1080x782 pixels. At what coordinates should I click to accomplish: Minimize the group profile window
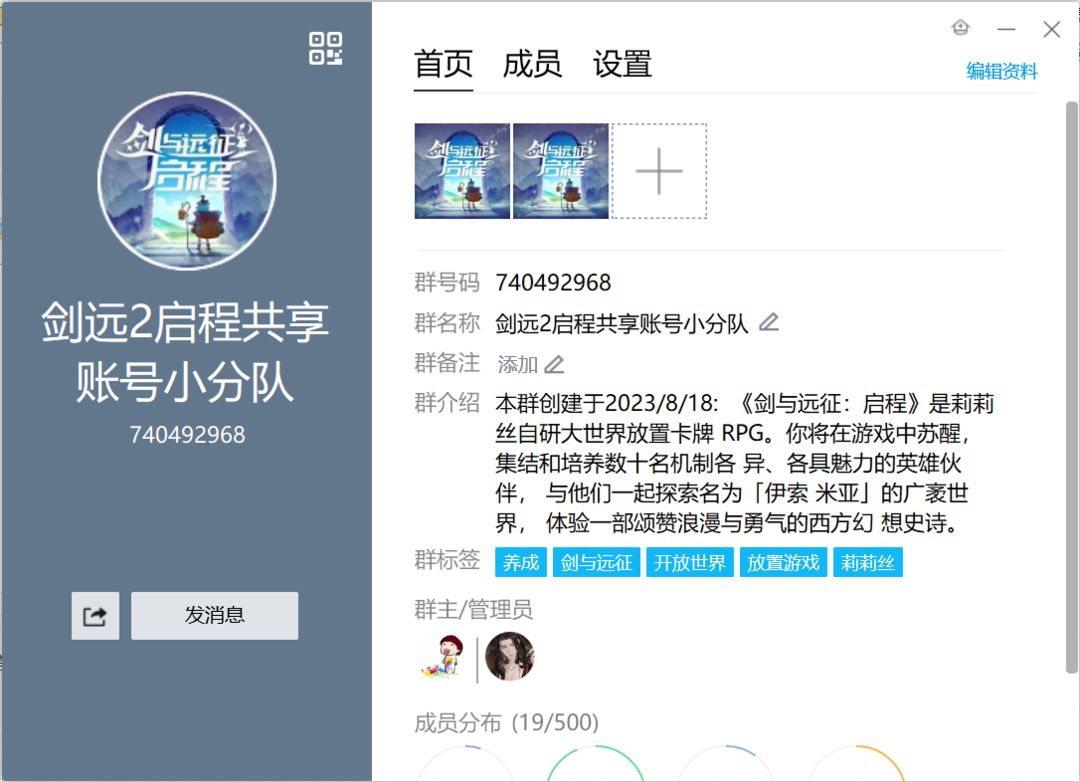pyautogui.click(x=1006, y=29)
